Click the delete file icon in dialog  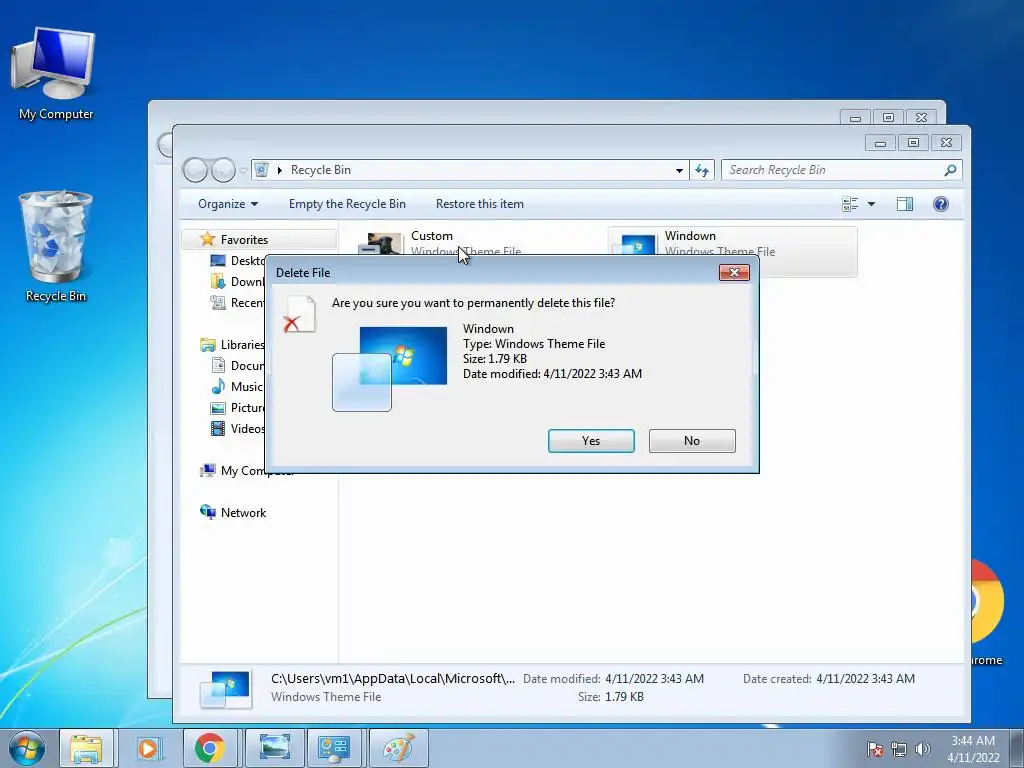299,314
